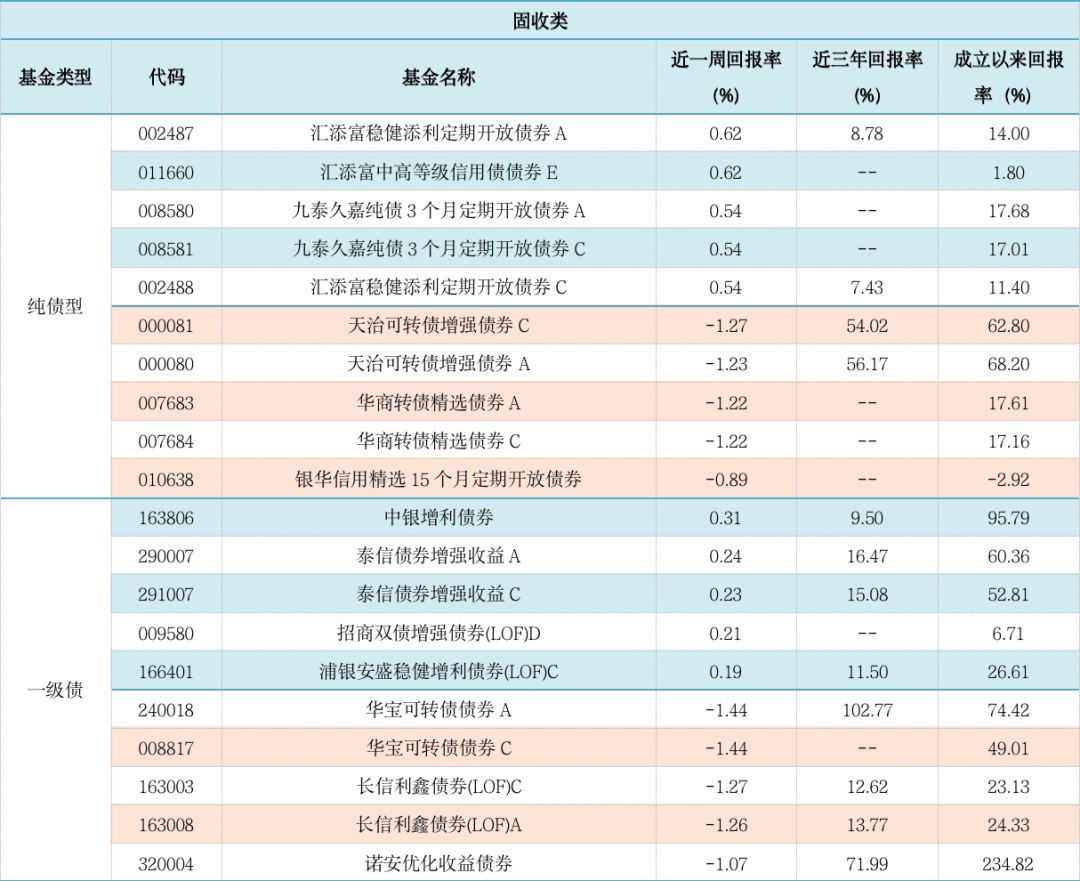Select 天治可转债增强债券 C
This screenshot has width=1080, height=881.
(439, 325)
